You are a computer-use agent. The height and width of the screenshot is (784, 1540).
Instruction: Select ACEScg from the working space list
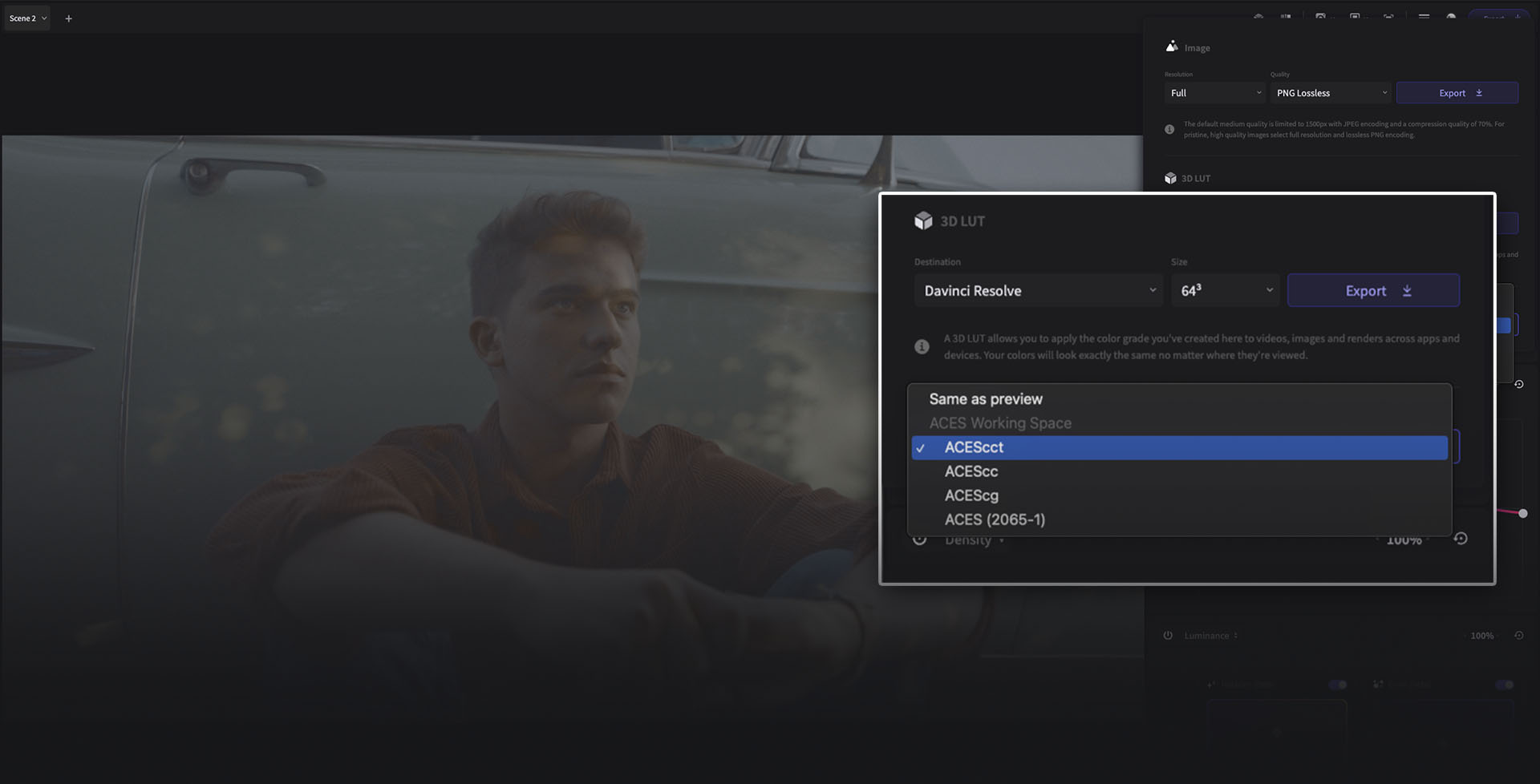(x=971, y=495)
